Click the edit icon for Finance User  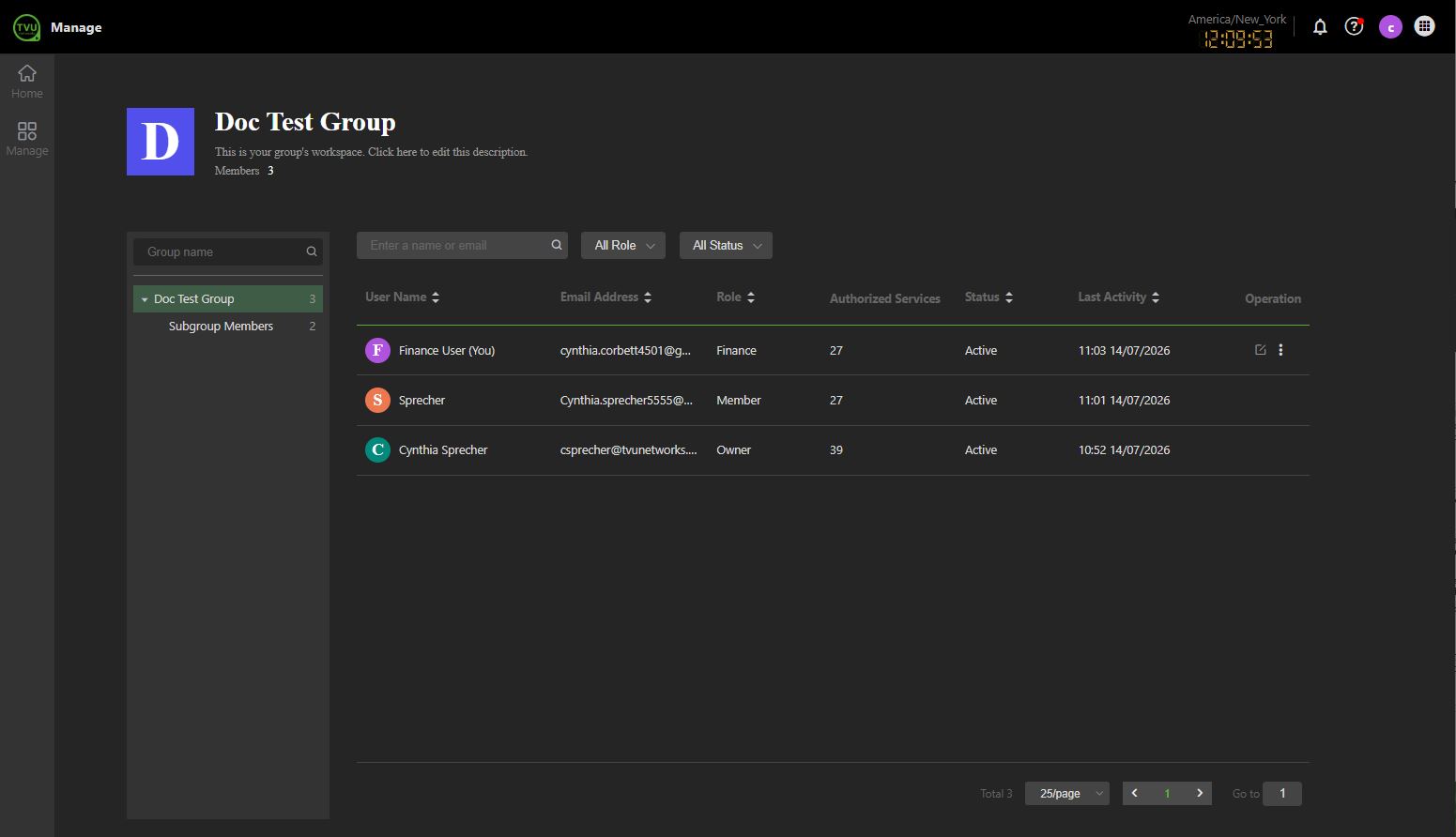(1260, 350)
